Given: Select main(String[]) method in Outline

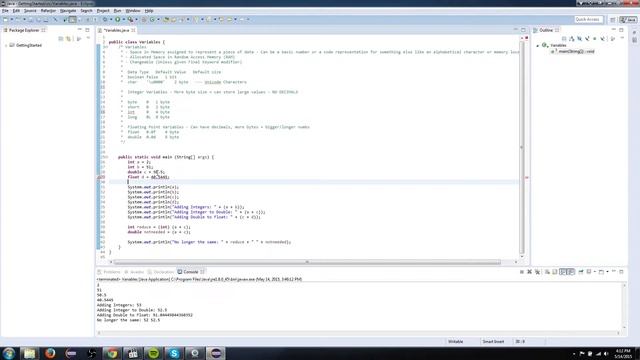Looking at the screenshot, I should tap(573, 51).
